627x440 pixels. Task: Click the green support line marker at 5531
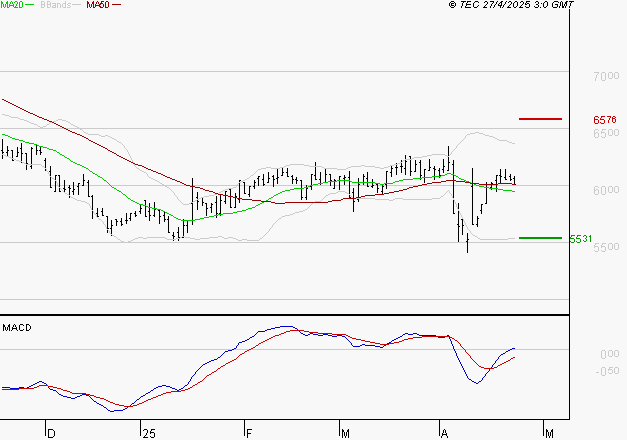tap(540, 238)
